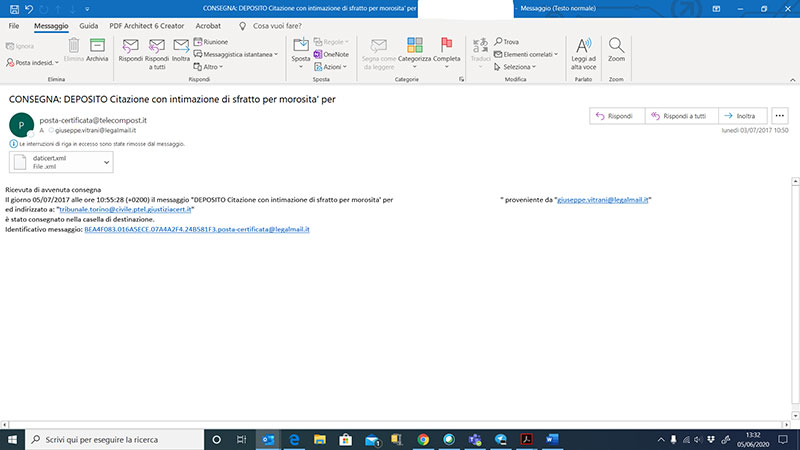
Task: Open the File tab
Action: (14, 26)
